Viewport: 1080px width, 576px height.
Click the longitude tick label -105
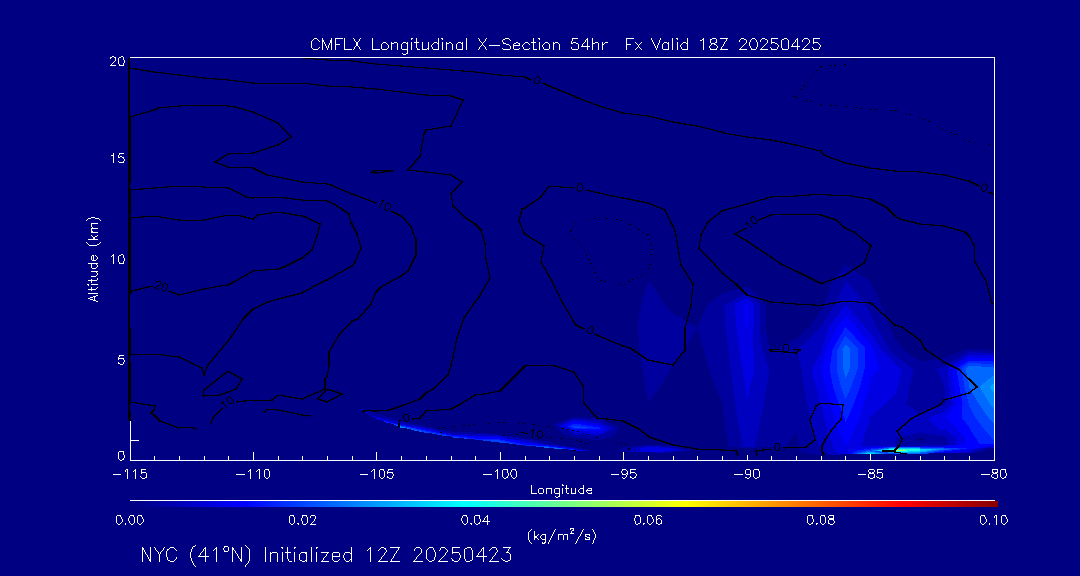(376, 475)
